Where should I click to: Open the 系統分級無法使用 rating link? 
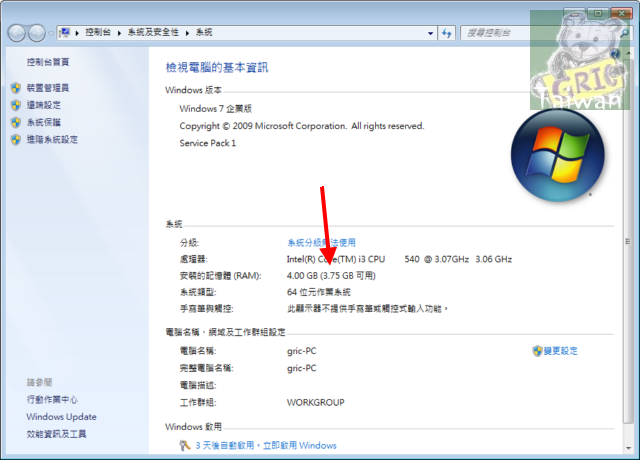[x=321, y=243]
